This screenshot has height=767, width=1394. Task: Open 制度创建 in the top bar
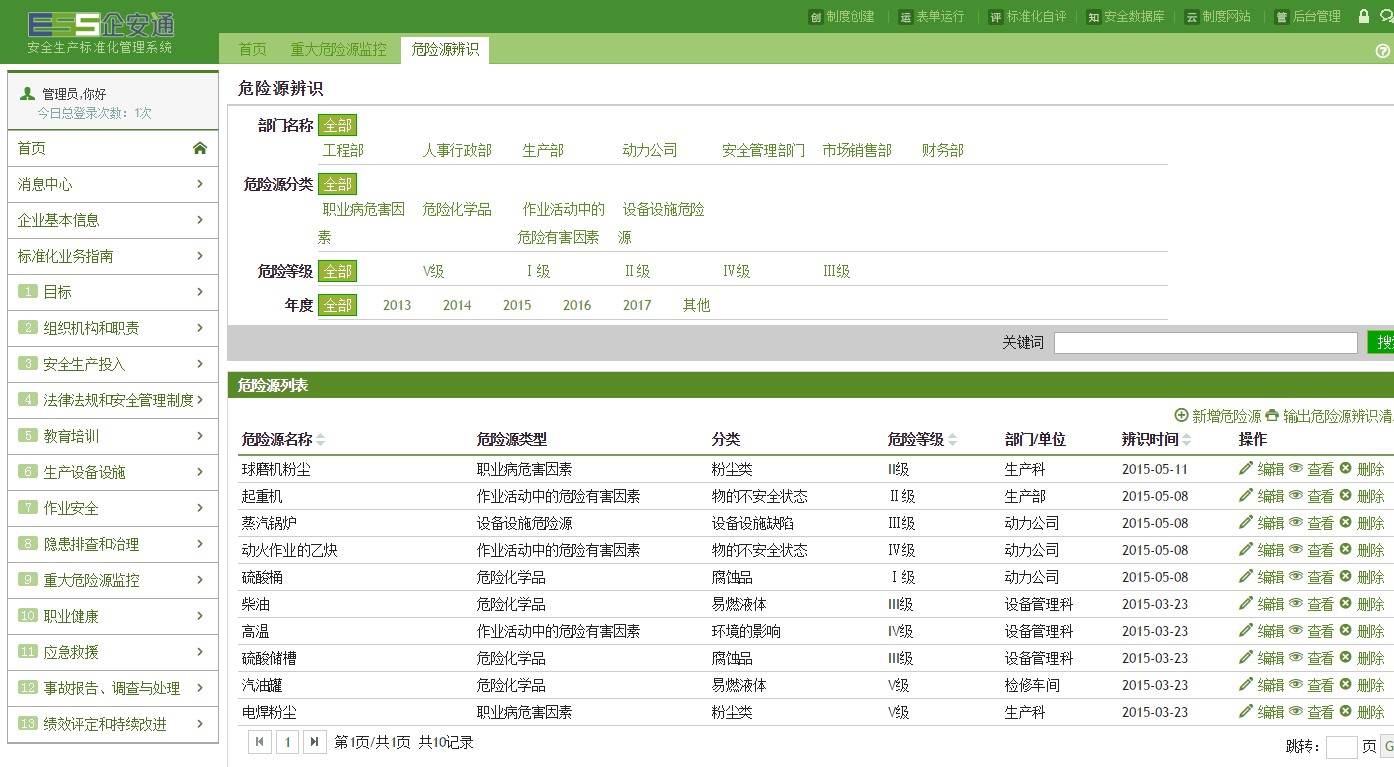click(x=841, y=17)
